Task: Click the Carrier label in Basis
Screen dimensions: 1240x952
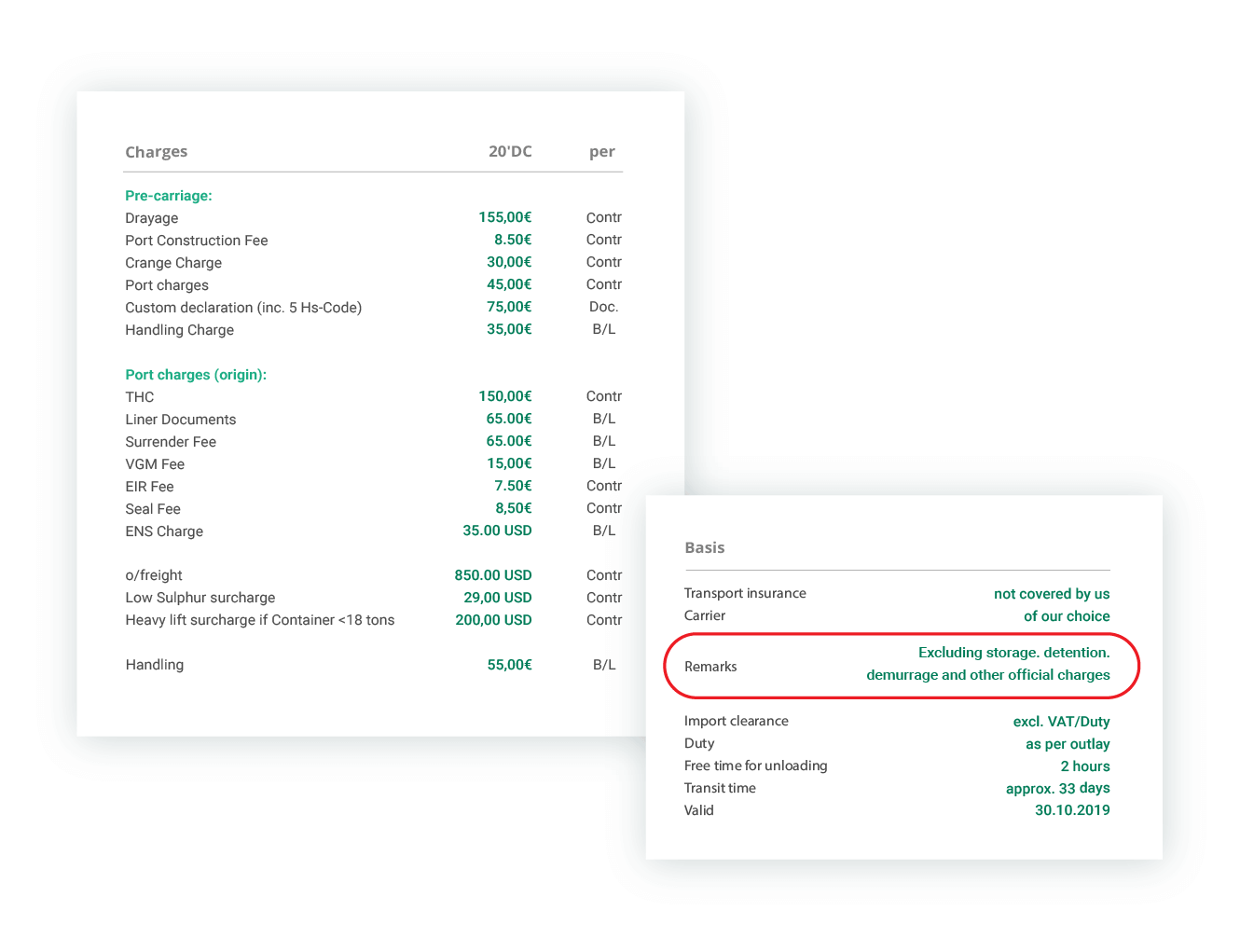Action: (705, 615)
